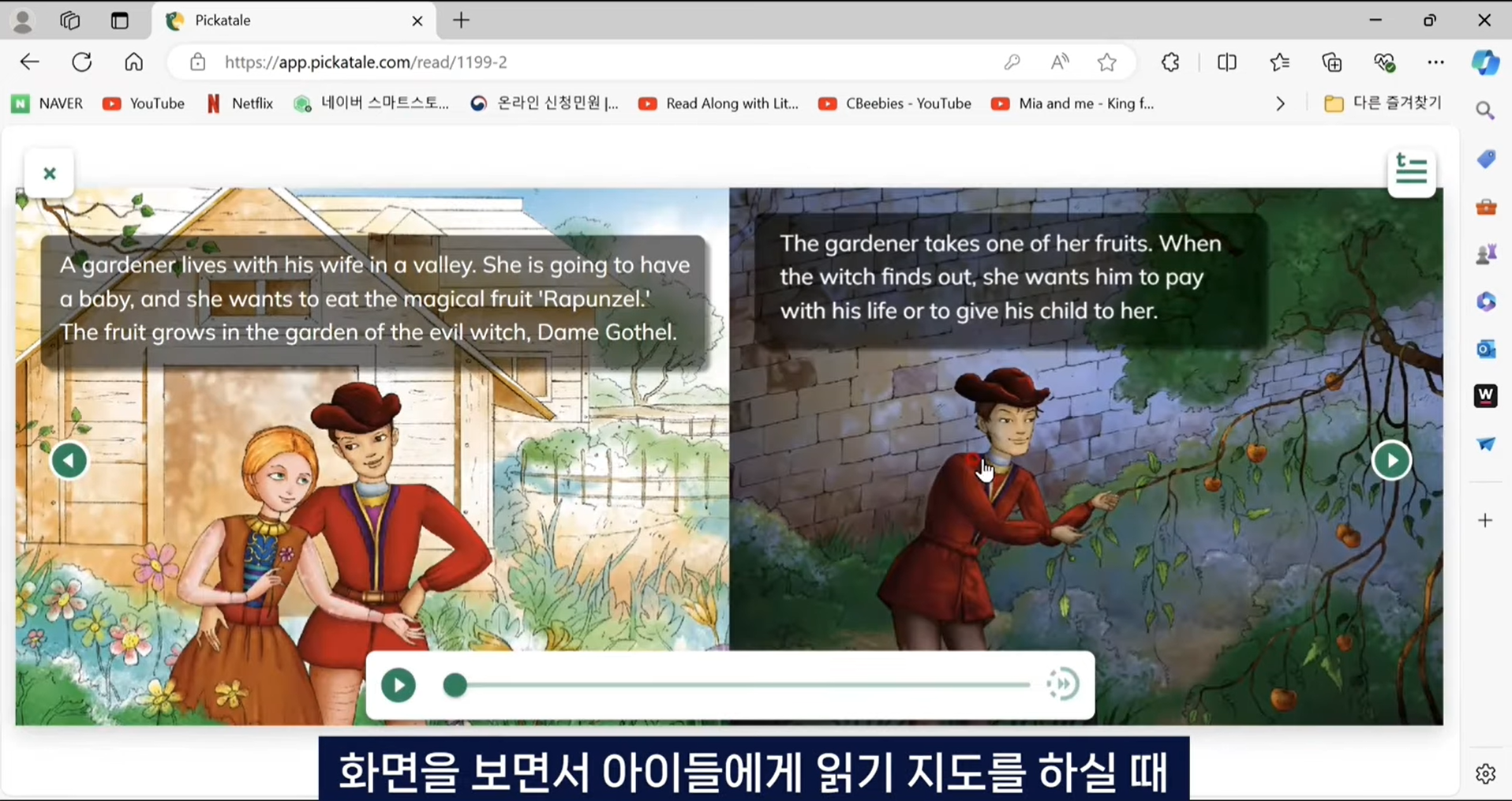The width and height of the screenshot is (1512, 801).
Task: Open the Collections icon
Action: (x=1332, y=62)
